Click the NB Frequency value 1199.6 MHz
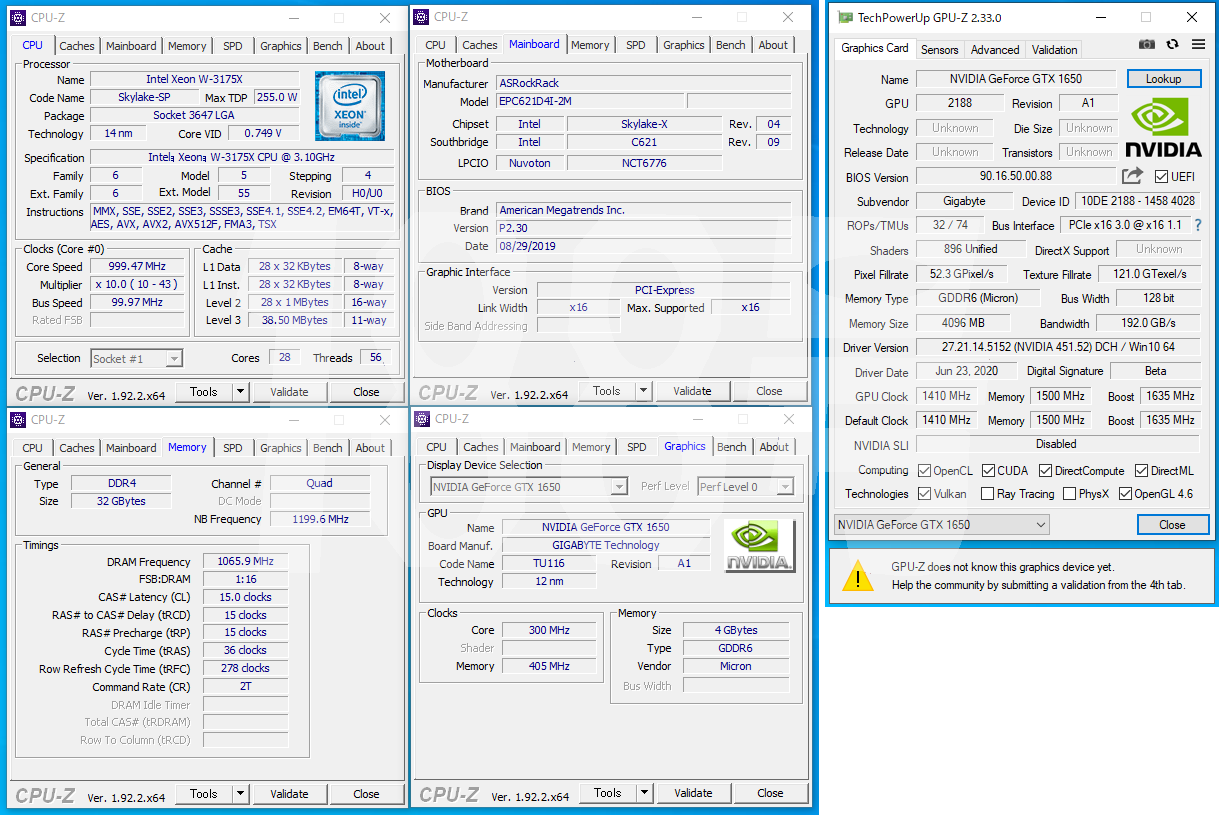Screen dimensions: 1219x815 pos(319,519)
